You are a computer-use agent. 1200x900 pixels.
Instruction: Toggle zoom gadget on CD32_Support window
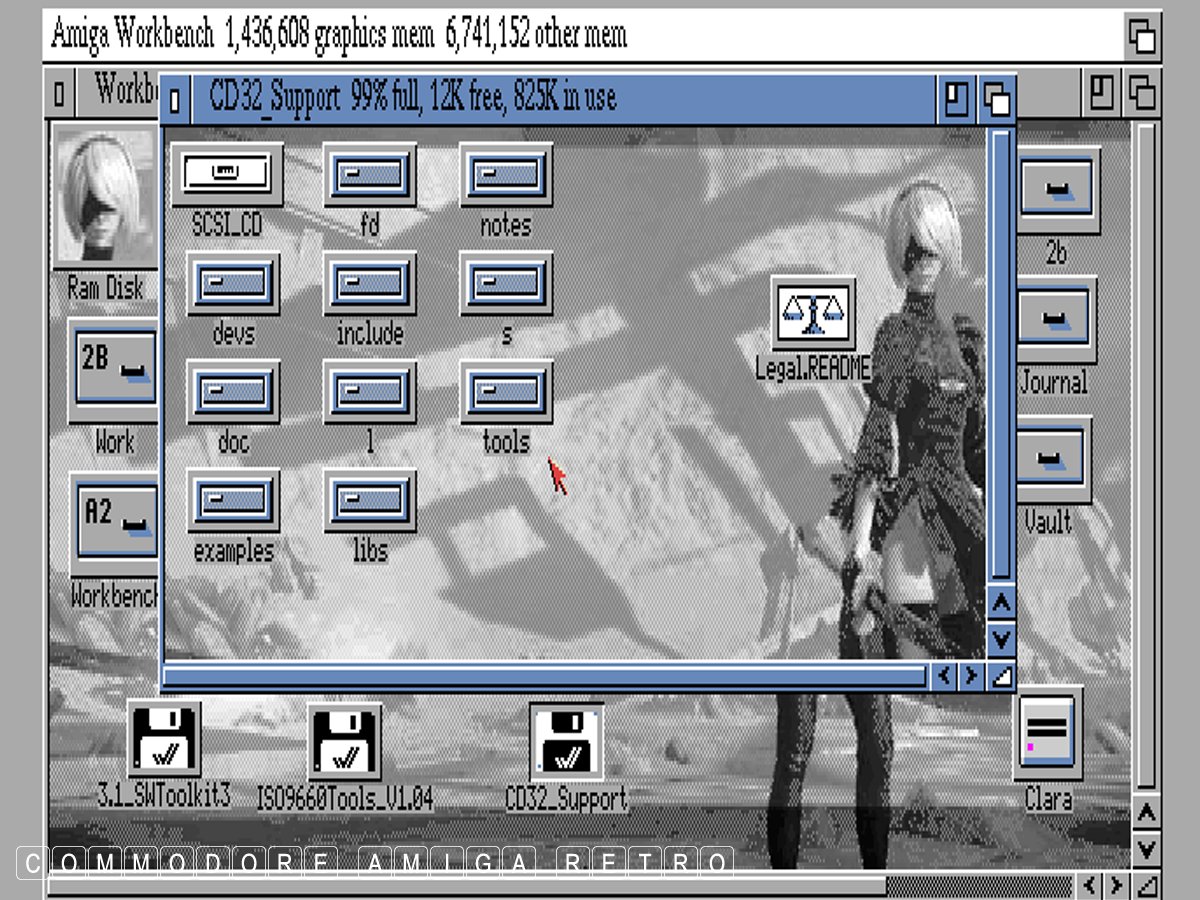[x=957, y=99]
